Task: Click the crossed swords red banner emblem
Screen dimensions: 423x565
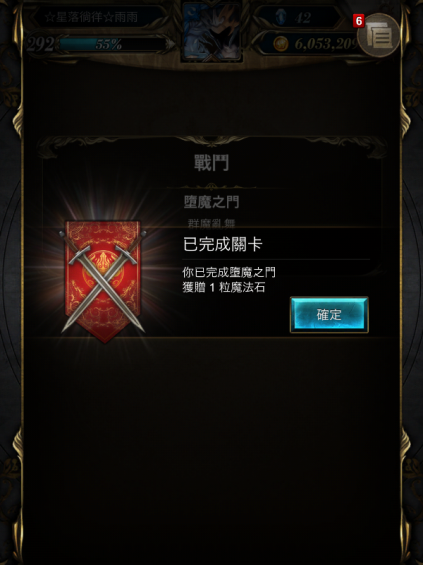Action: pyautogui.click(x=103, y=282)
